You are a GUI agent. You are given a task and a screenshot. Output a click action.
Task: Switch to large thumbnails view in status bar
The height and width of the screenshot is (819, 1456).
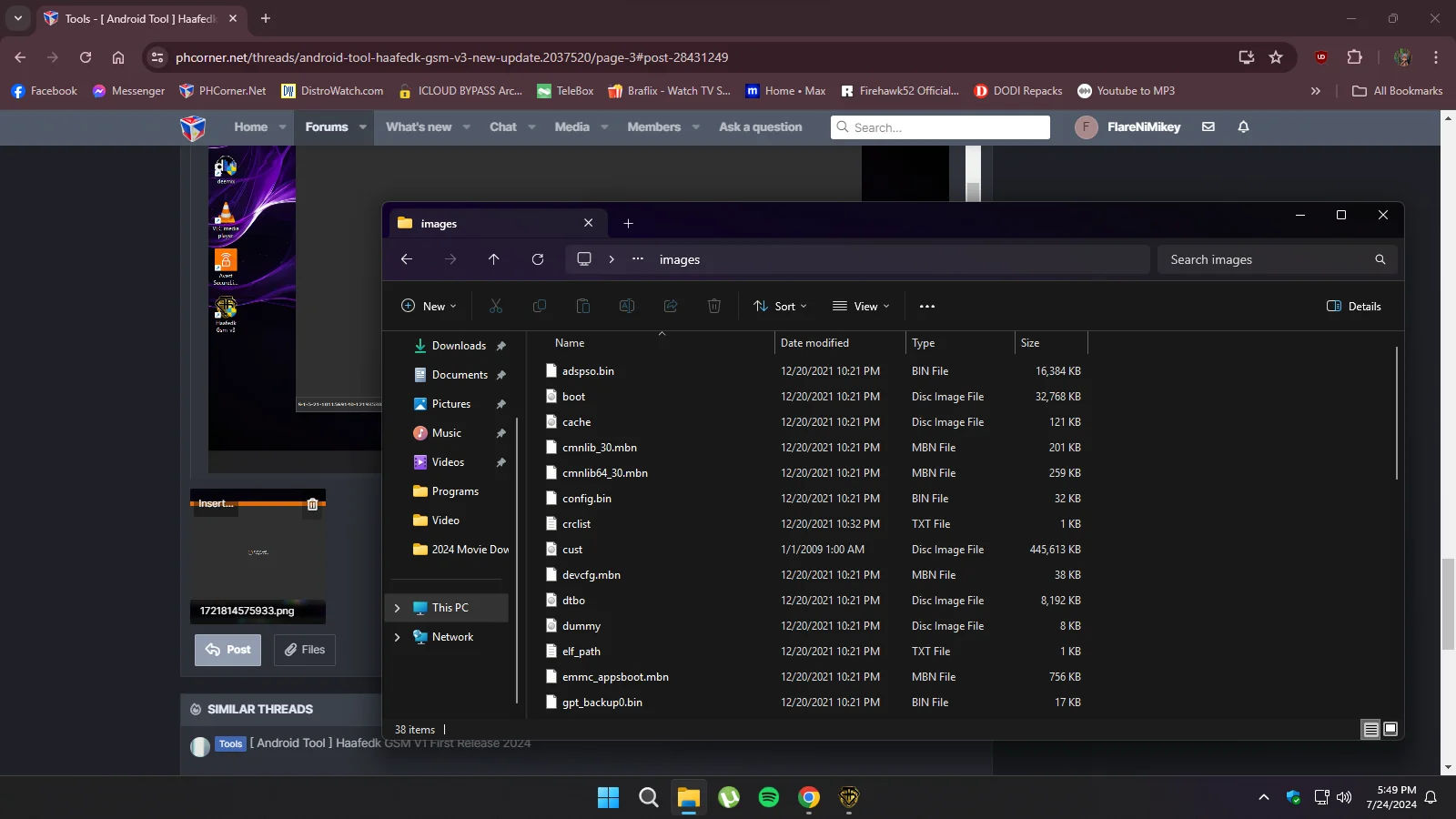pyautogui.click(x=1390, y=729)
